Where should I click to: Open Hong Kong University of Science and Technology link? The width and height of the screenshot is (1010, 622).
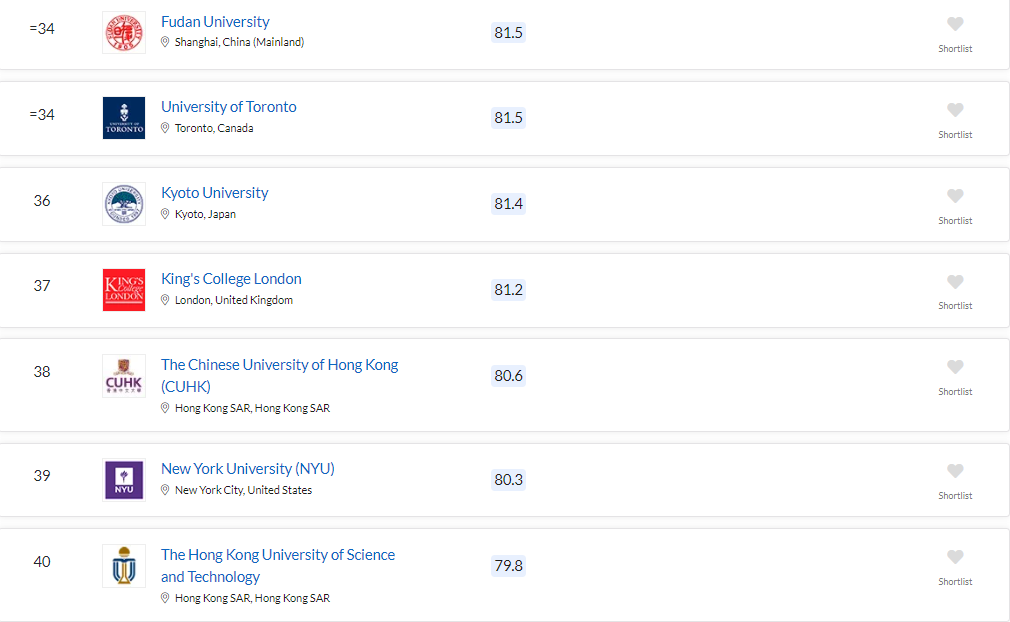(278, 565)
